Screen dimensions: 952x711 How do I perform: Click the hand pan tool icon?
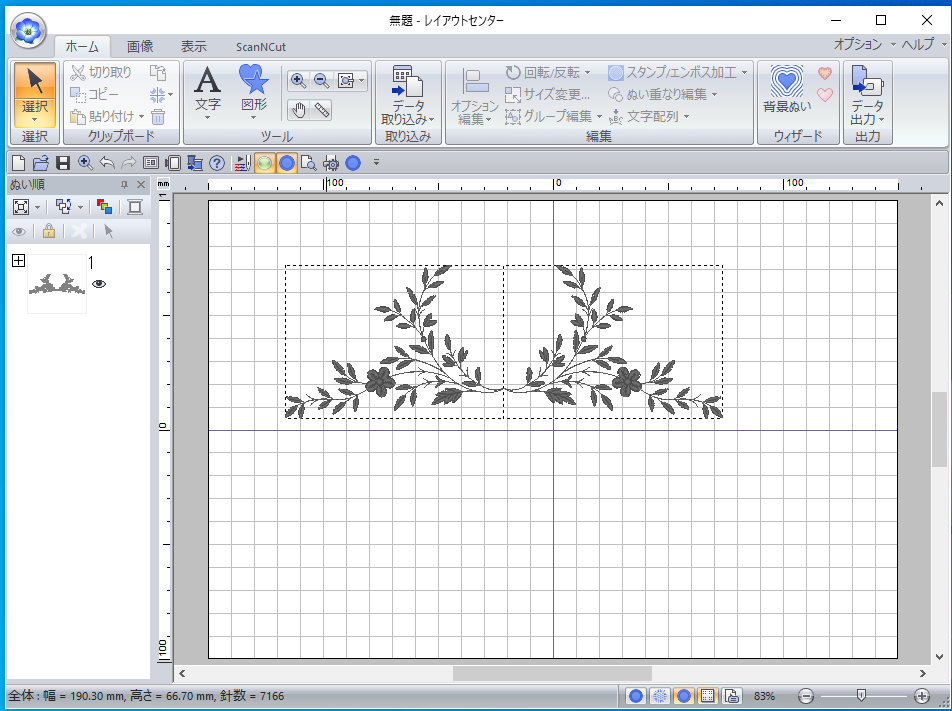pyautogui.click(x=298, y=110)
